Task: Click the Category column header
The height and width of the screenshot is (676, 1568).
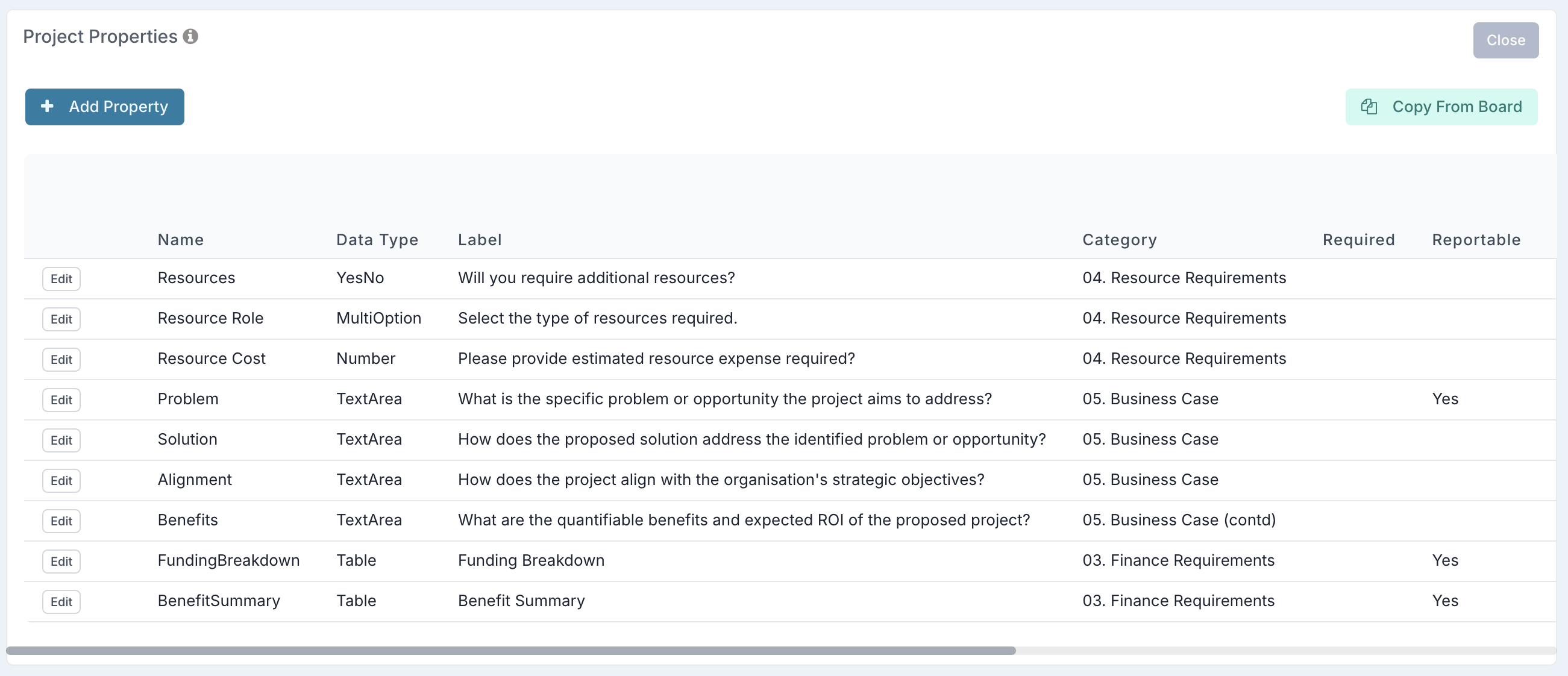Action: 1119,240
